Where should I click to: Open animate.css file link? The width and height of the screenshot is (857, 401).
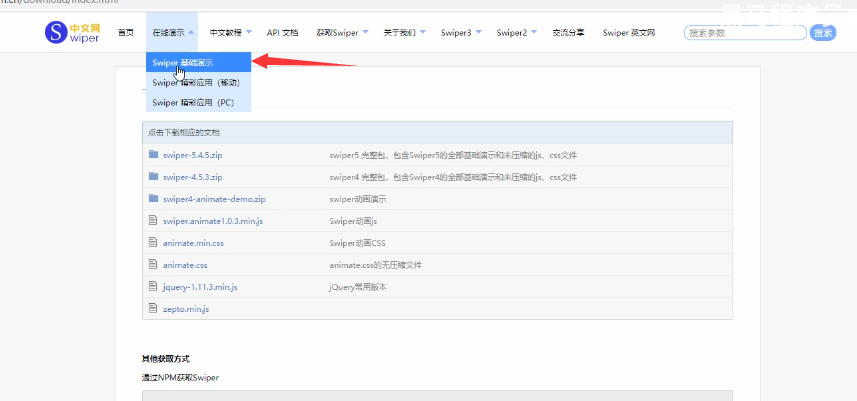pyautogui.click(x=185, y=265)
